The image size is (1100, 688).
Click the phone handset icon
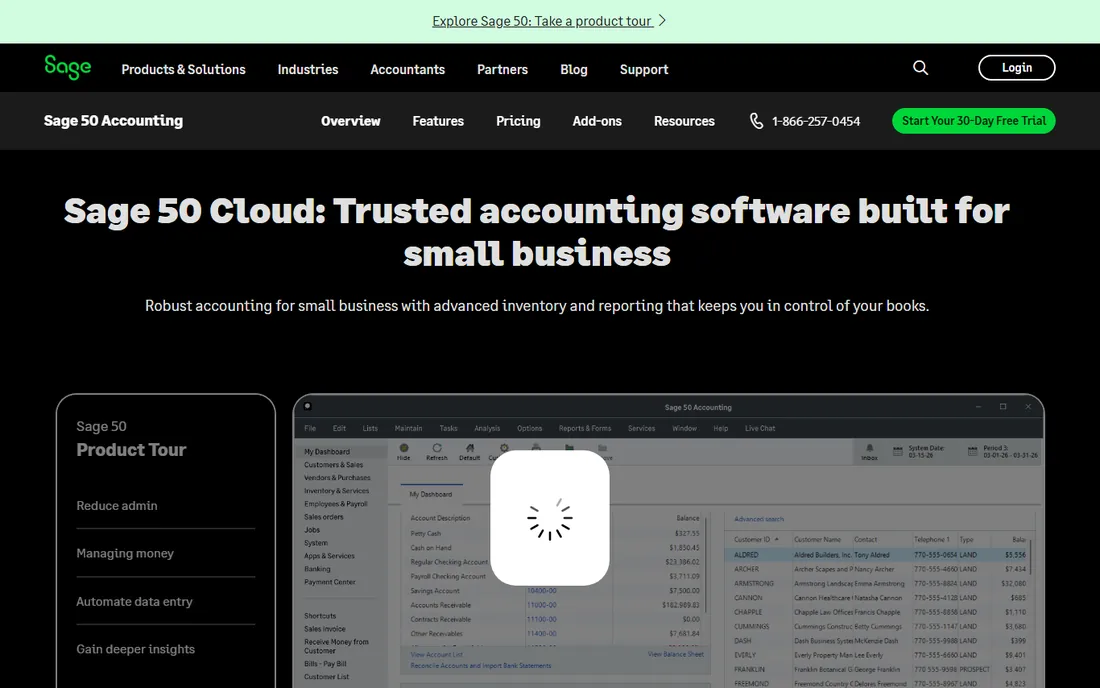click(756, 121)
